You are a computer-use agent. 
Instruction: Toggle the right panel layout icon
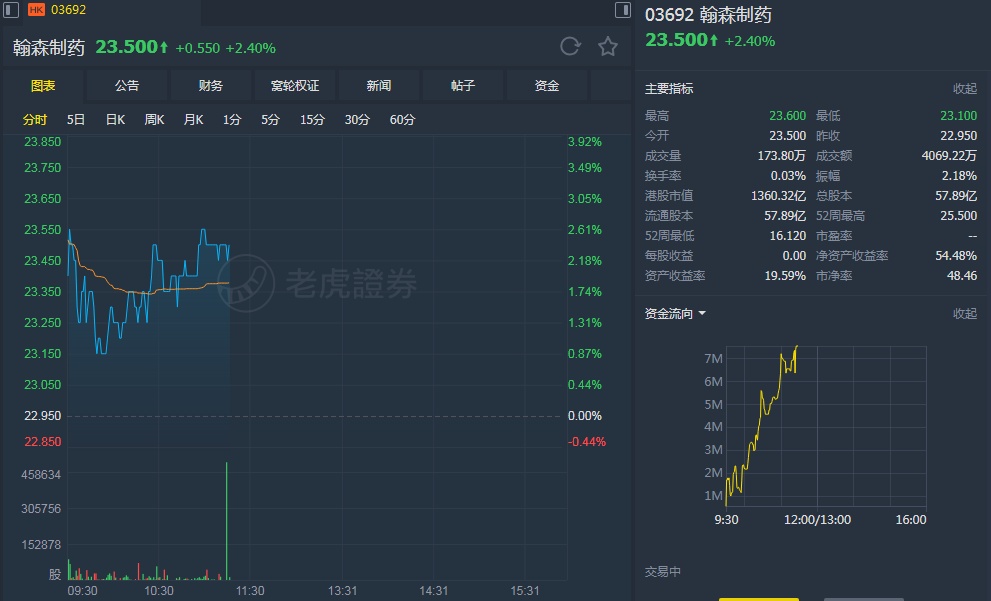[623, 9]
